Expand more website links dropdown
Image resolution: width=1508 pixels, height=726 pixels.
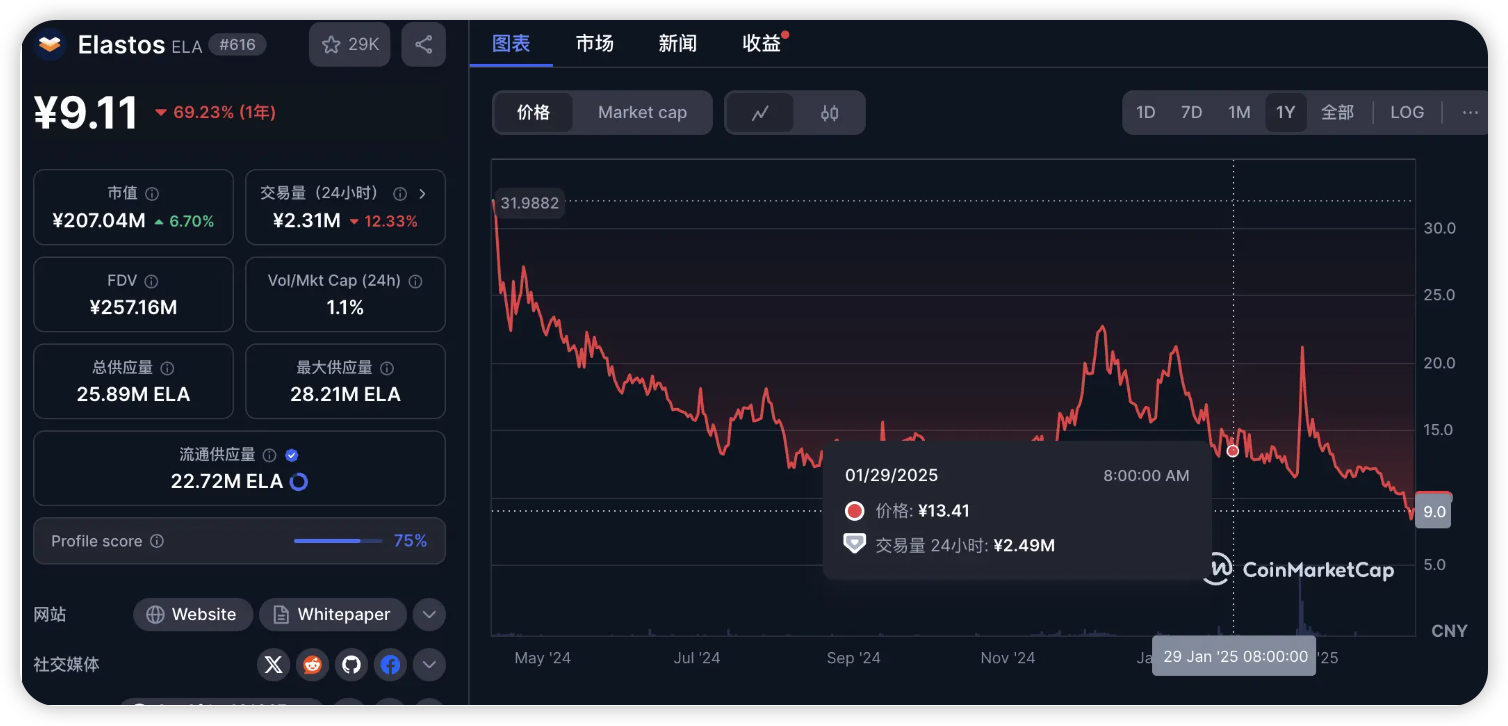(x=429, y=614)
